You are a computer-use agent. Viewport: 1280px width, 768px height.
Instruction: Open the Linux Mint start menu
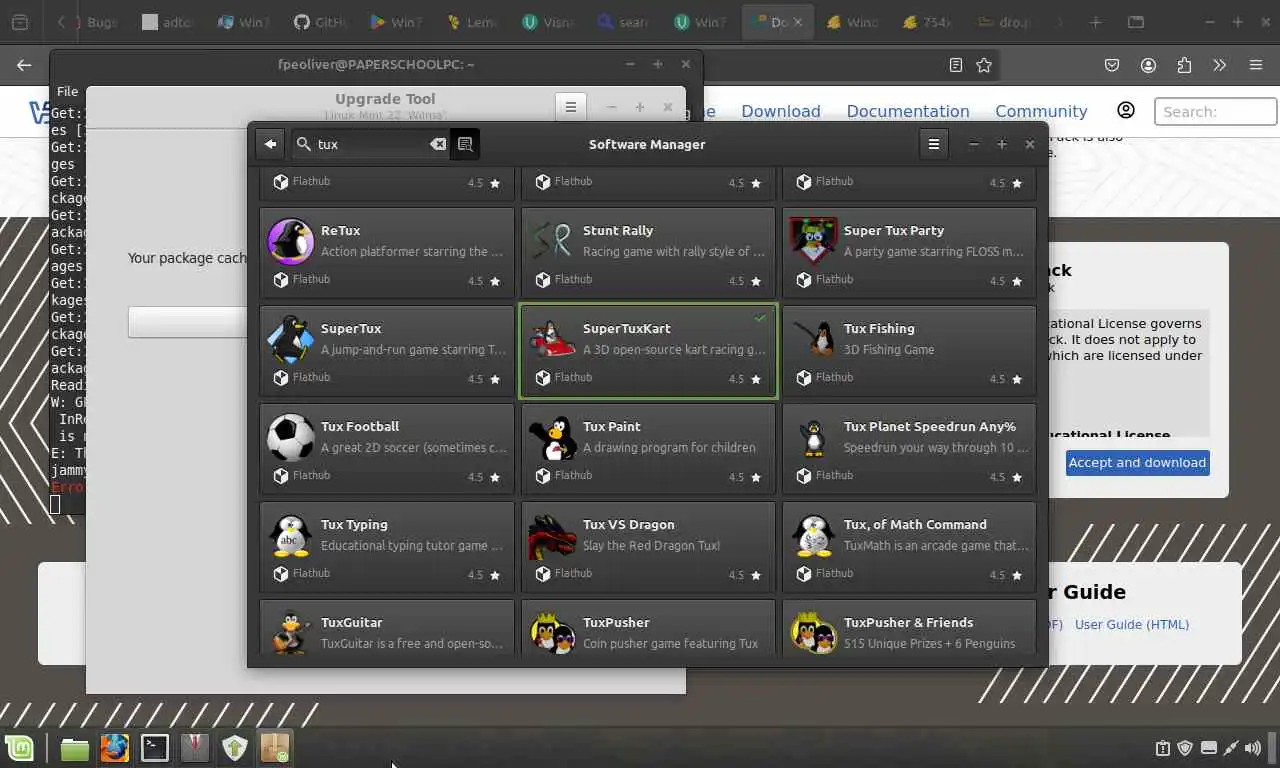[19, 748]
